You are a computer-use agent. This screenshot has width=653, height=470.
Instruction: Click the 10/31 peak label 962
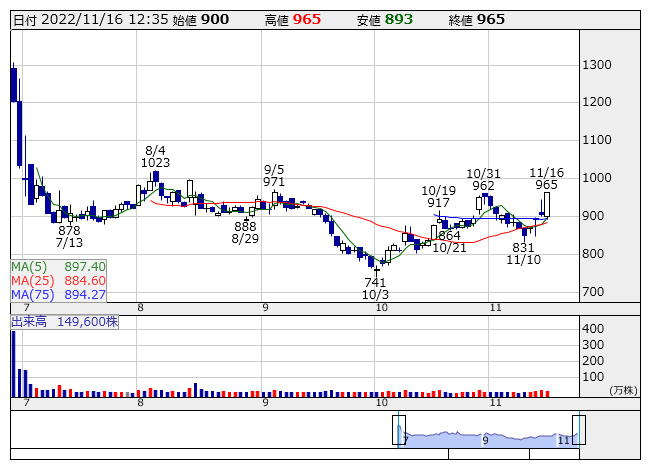pos(483,185)
